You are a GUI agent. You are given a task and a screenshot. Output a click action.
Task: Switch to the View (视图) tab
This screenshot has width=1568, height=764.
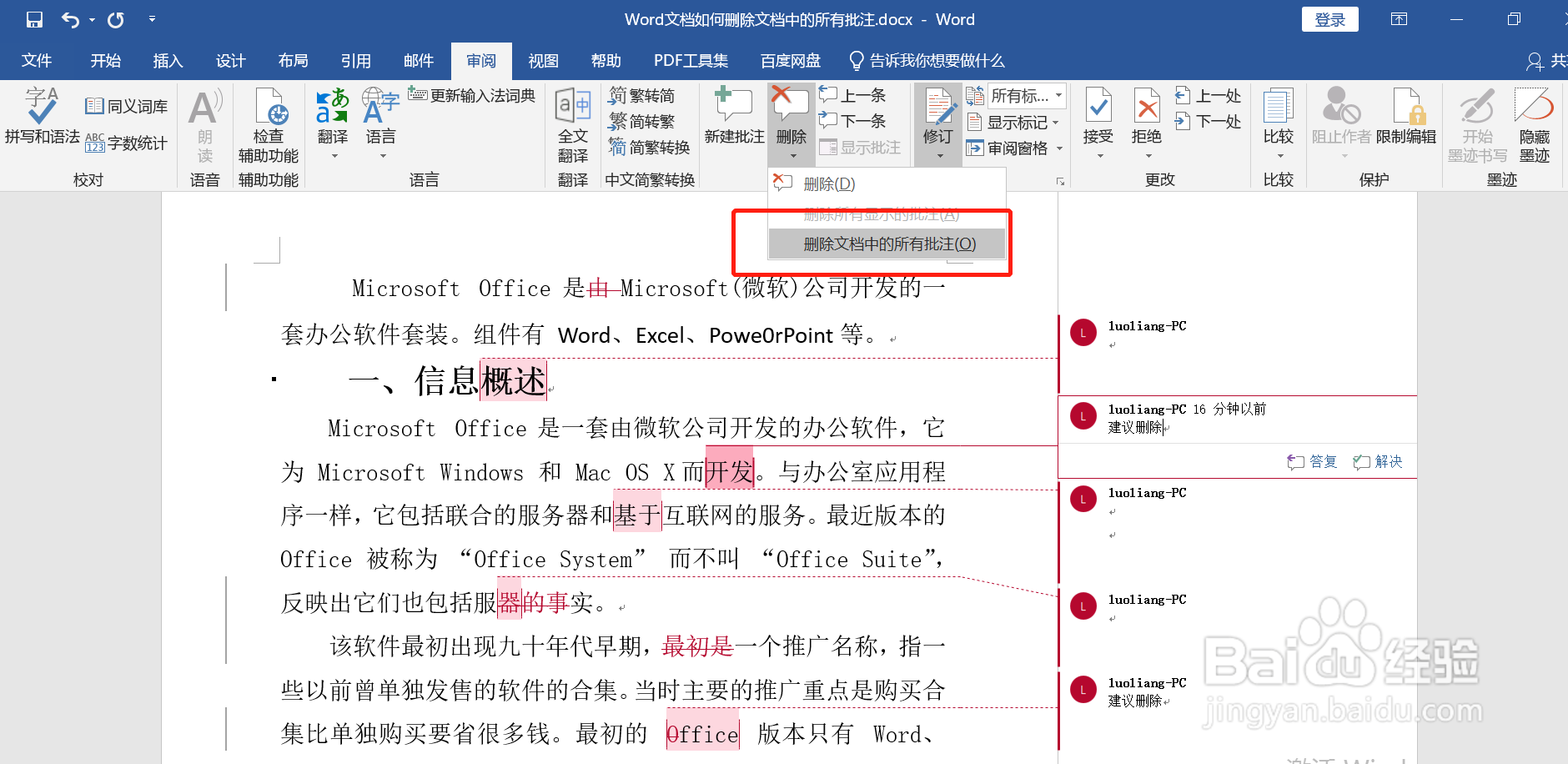click(x=543, y=61)
